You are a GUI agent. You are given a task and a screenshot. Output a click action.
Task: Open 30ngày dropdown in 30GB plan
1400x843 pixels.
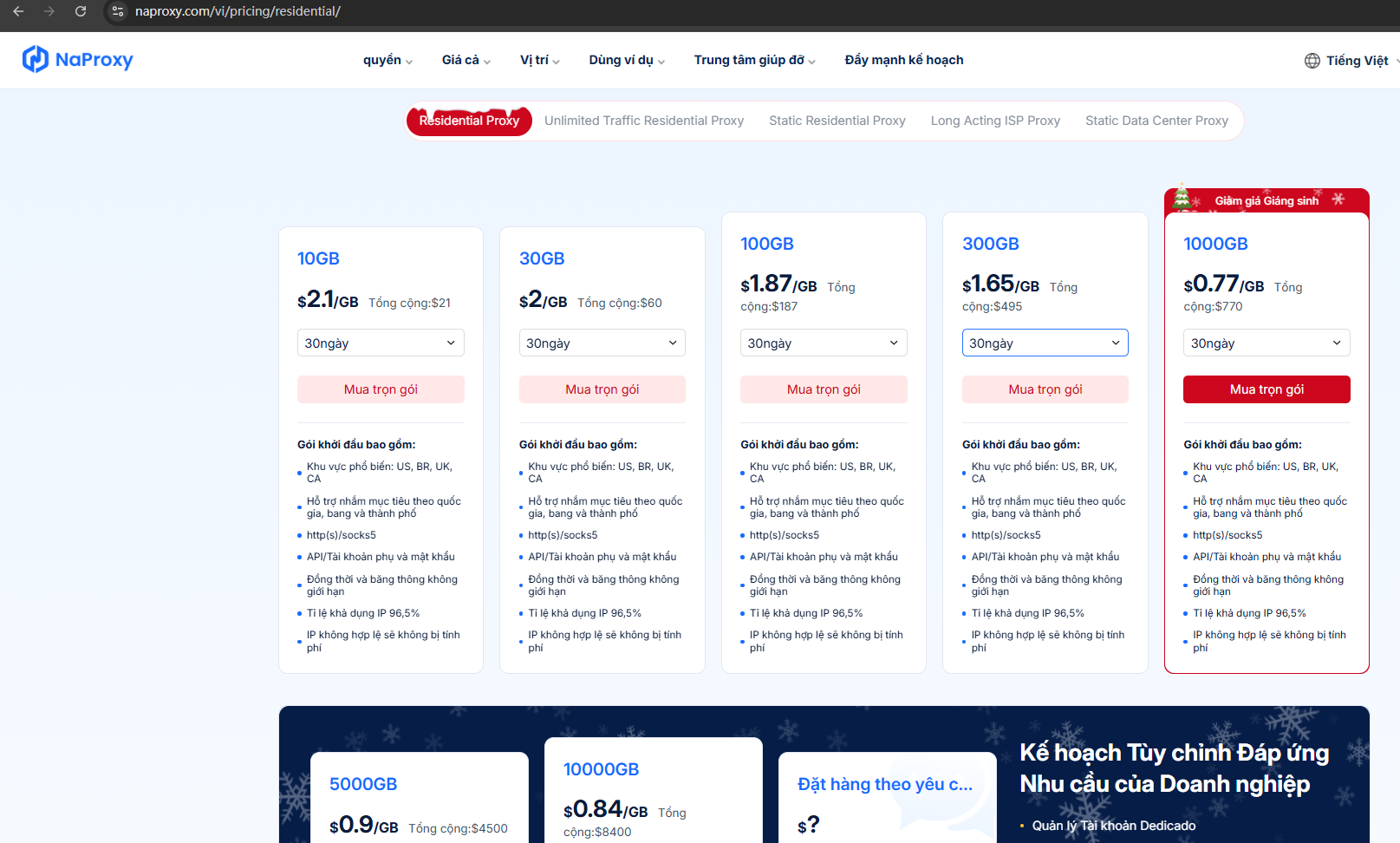point(602,343)
